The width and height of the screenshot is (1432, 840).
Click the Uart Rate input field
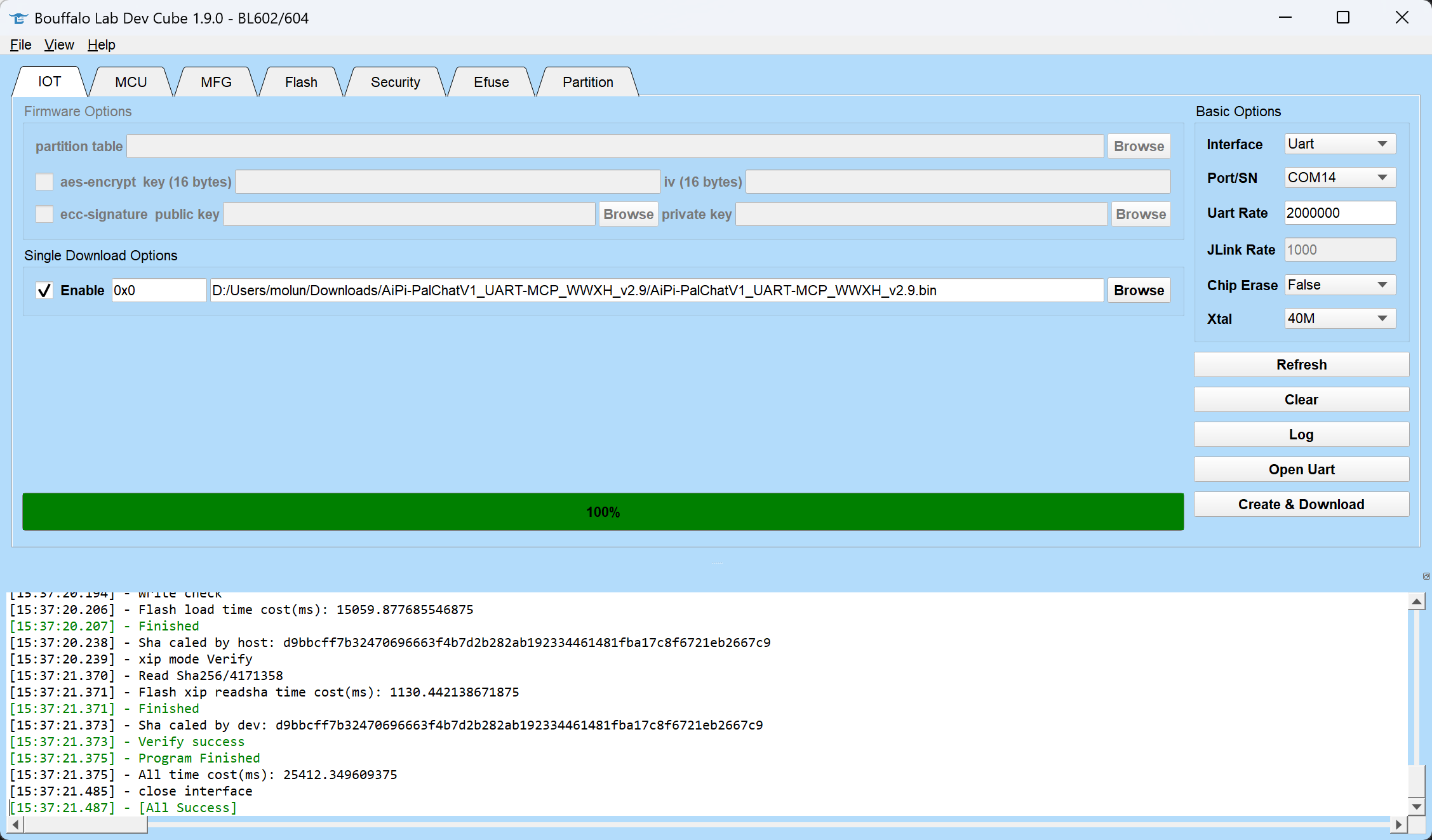[1340, 213]
